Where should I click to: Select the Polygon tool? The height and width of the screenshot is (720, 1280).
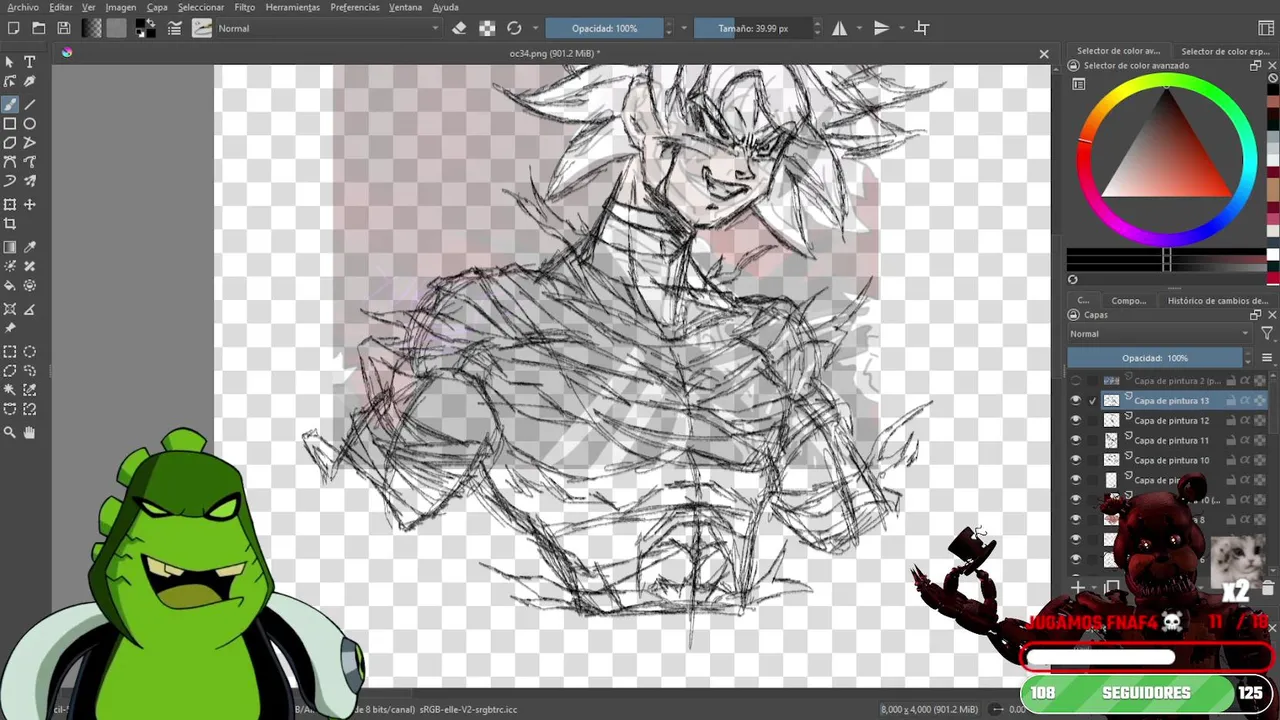click(x=10, y=143)
